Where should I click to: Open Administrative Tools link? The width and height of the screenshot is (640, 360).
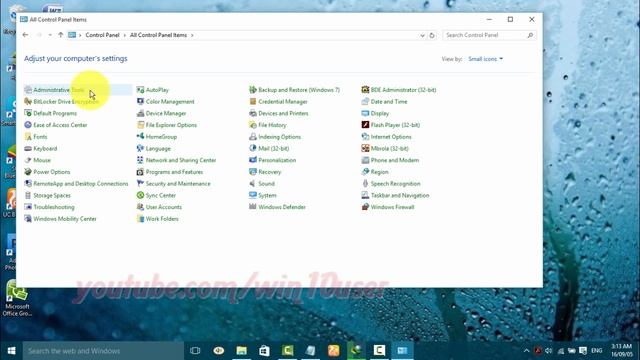point(59,90)
